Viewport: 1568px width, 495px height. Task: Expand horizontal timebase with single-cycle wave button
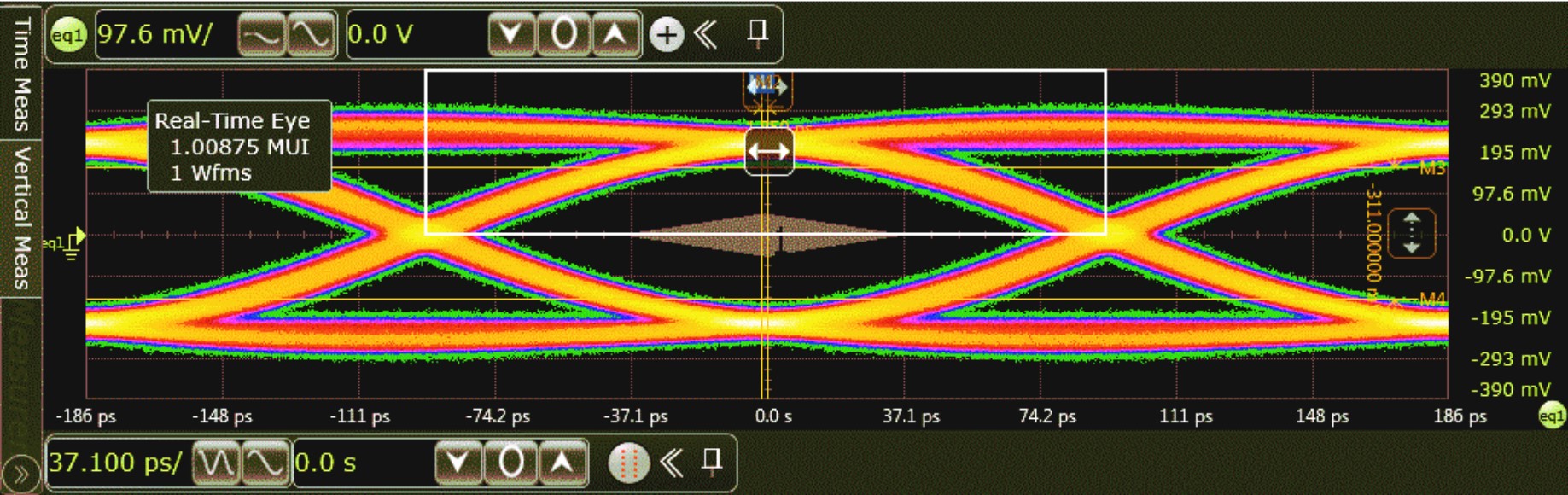pos(265,463)
